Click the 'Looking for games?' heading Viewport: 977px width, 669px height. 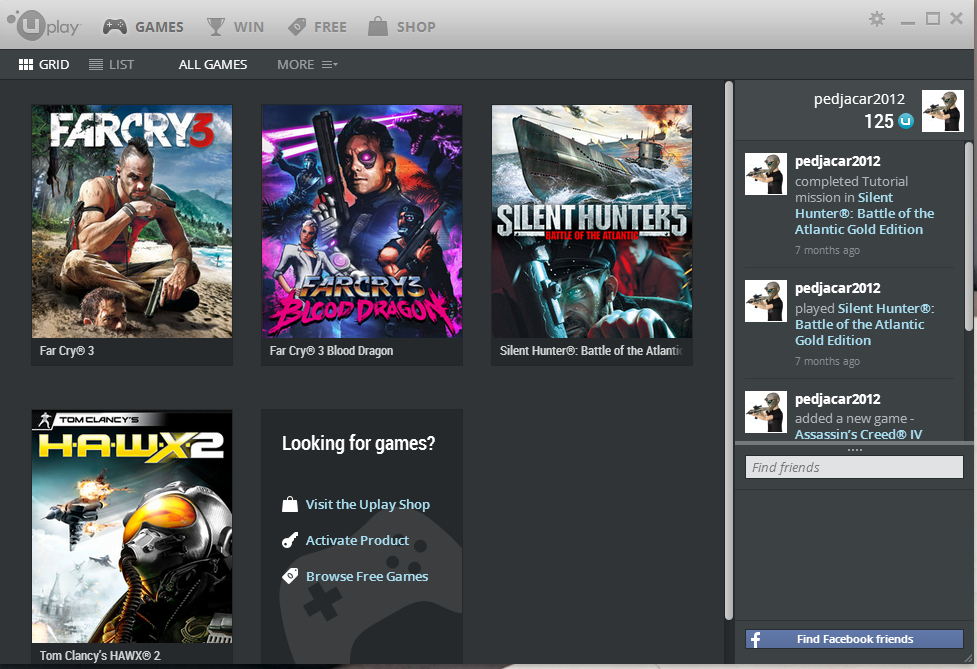tap(358, 444)
